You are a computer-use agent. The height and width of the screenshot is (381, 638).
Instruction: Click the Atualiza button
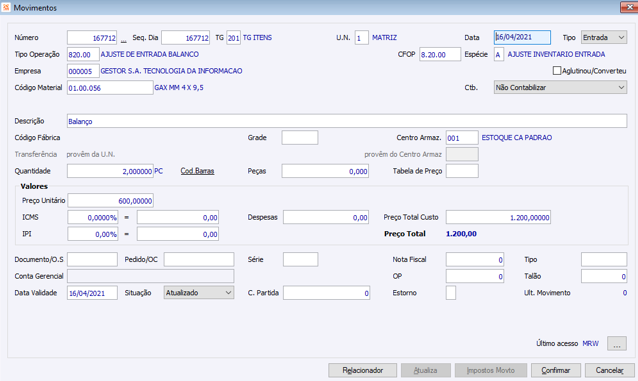coord(426,370)
